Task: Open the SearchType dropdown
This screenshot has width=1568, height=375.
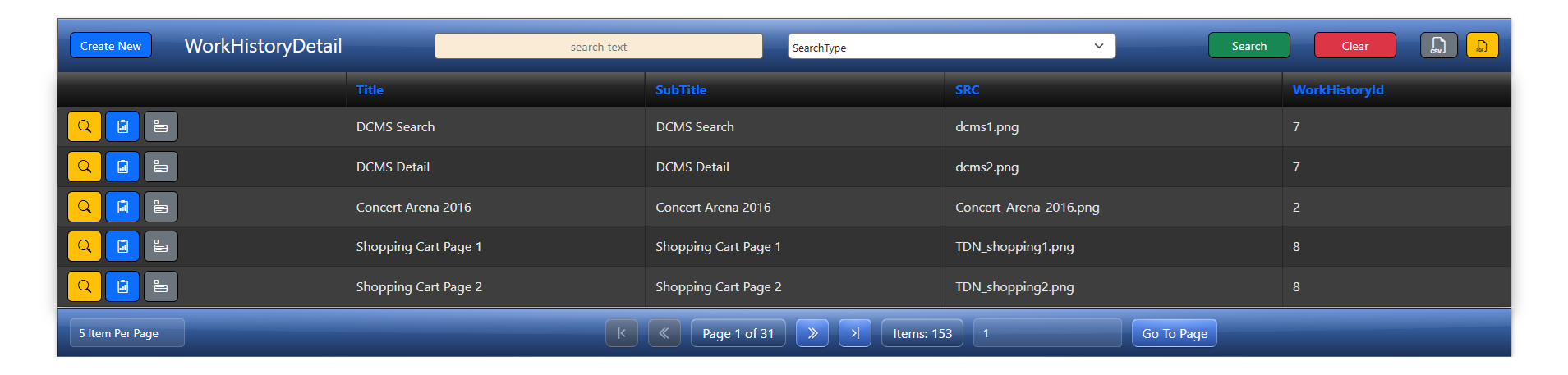Action: 951,46
